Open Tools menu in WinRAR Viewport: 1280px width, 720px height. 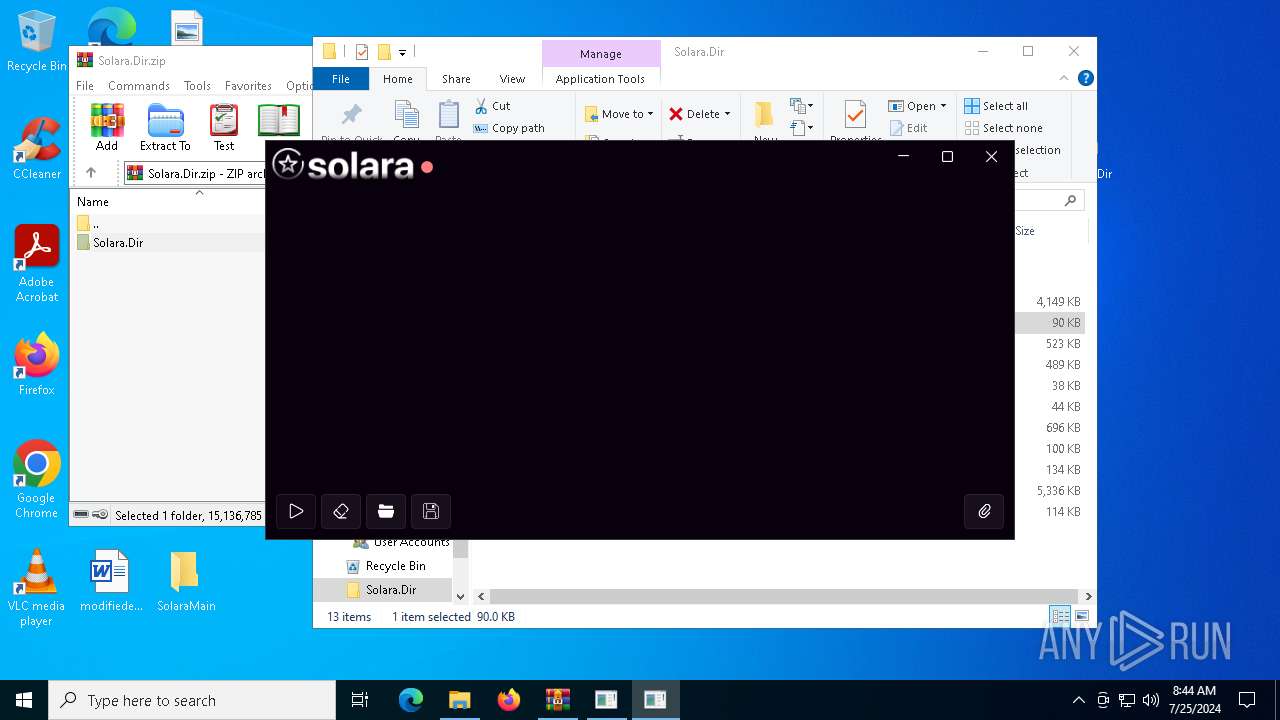tap(197, 86)
